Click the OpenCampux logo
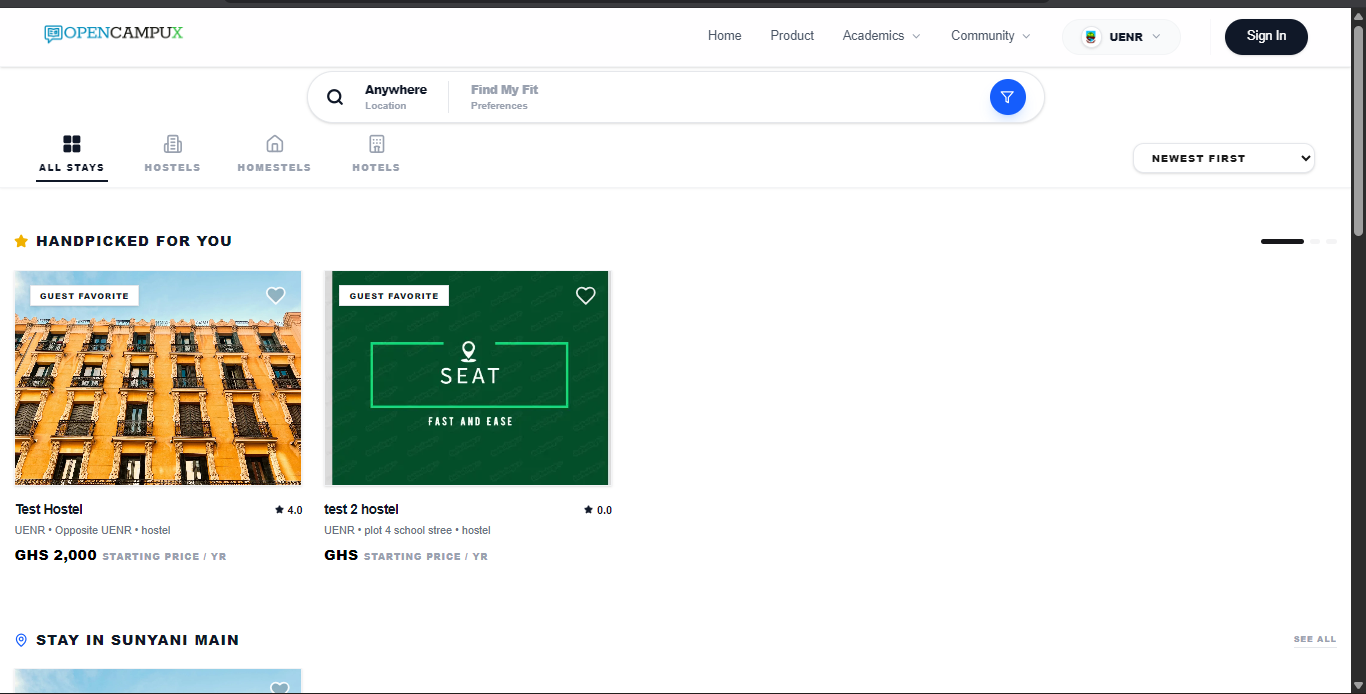 click(114, 33)
